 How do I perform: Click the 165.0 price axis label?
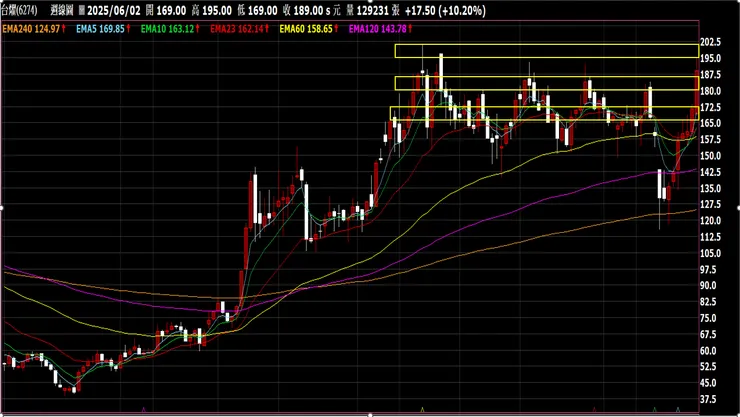[710, 124]
